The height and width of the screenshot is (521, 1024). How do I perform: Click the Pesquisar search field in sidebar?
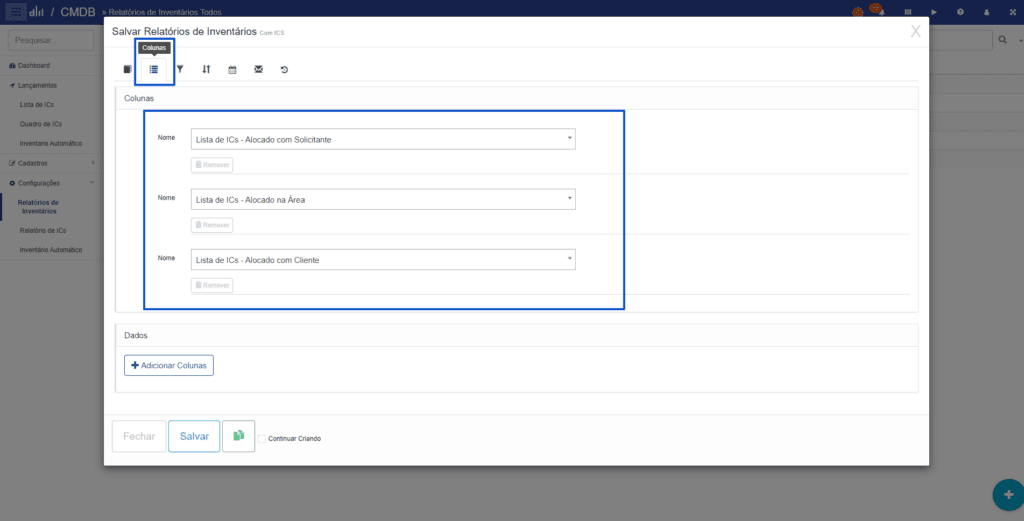[x=51, y=40]
